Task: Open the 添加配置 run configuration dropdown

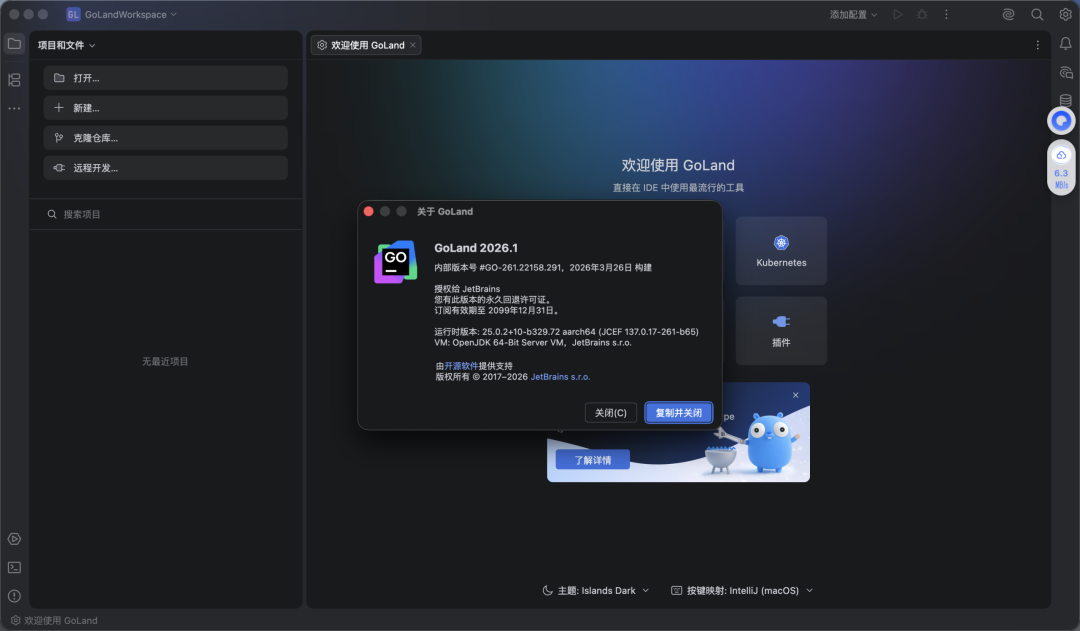Action: 853,14
